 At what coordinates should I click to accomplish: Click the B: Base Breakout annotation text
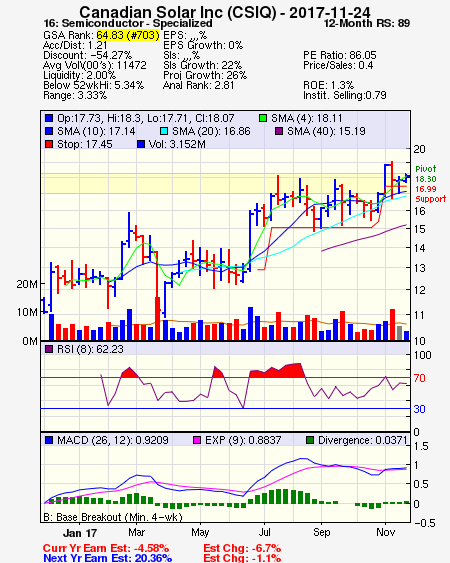(113, 517)
